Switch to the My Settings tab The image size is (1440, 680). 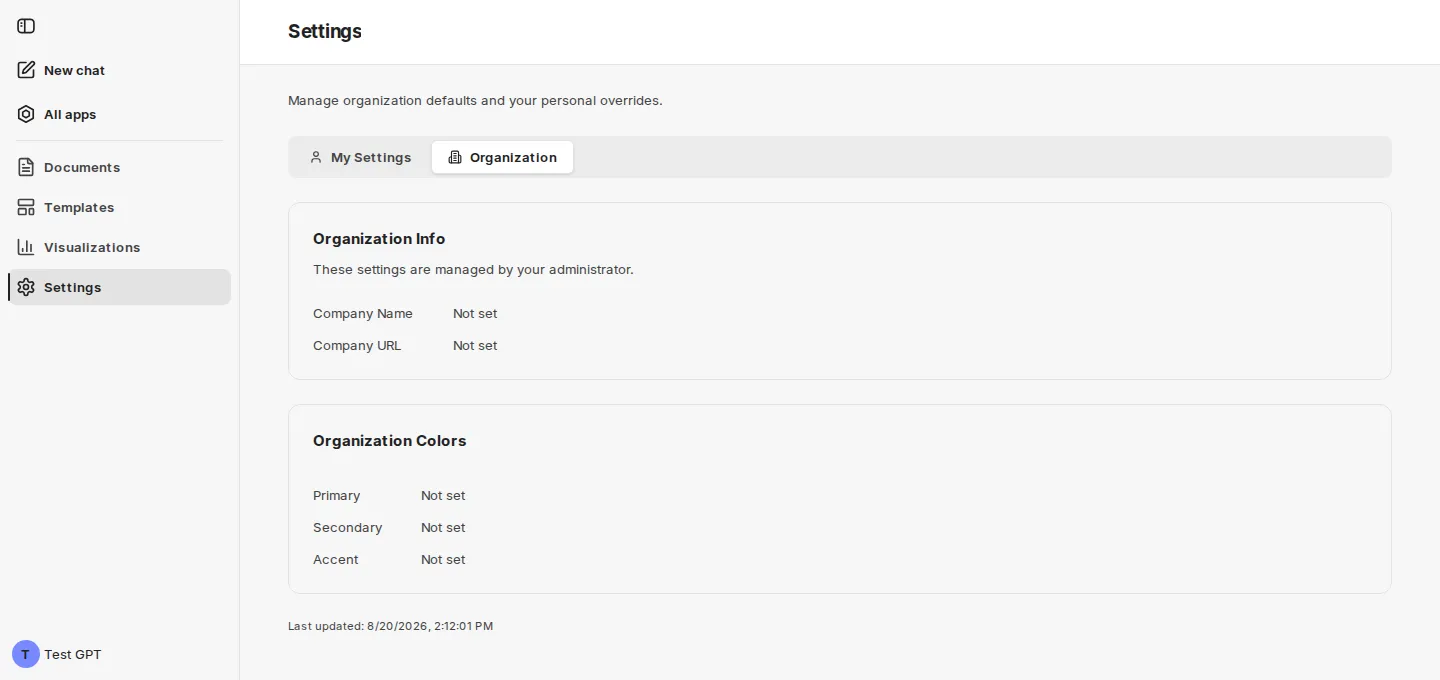[360, 157]
